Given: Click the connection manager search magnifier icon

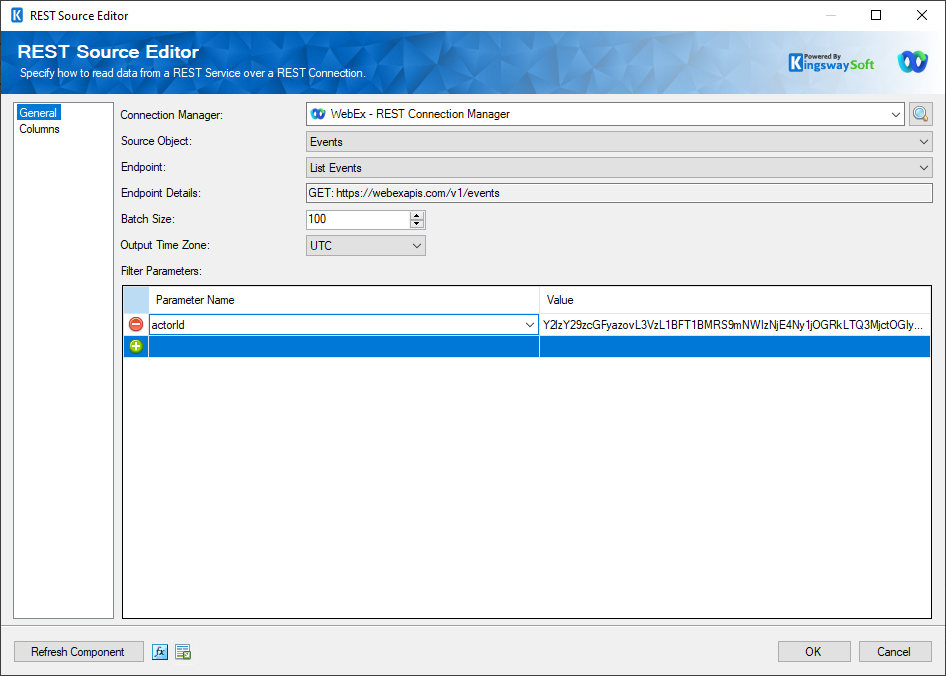Looking at the screenshot, I should click(x=920, y=114).
